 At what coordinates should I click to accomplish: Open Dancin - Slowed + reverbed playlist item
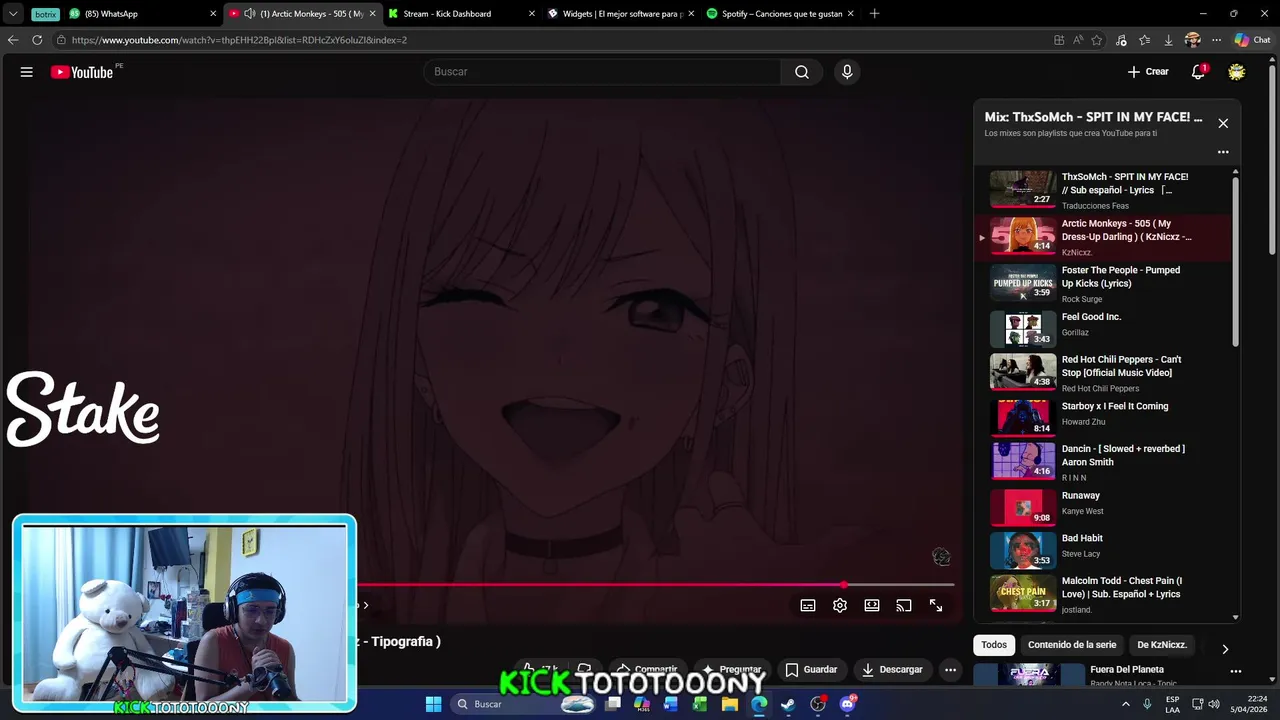(x=1104, y=461)
